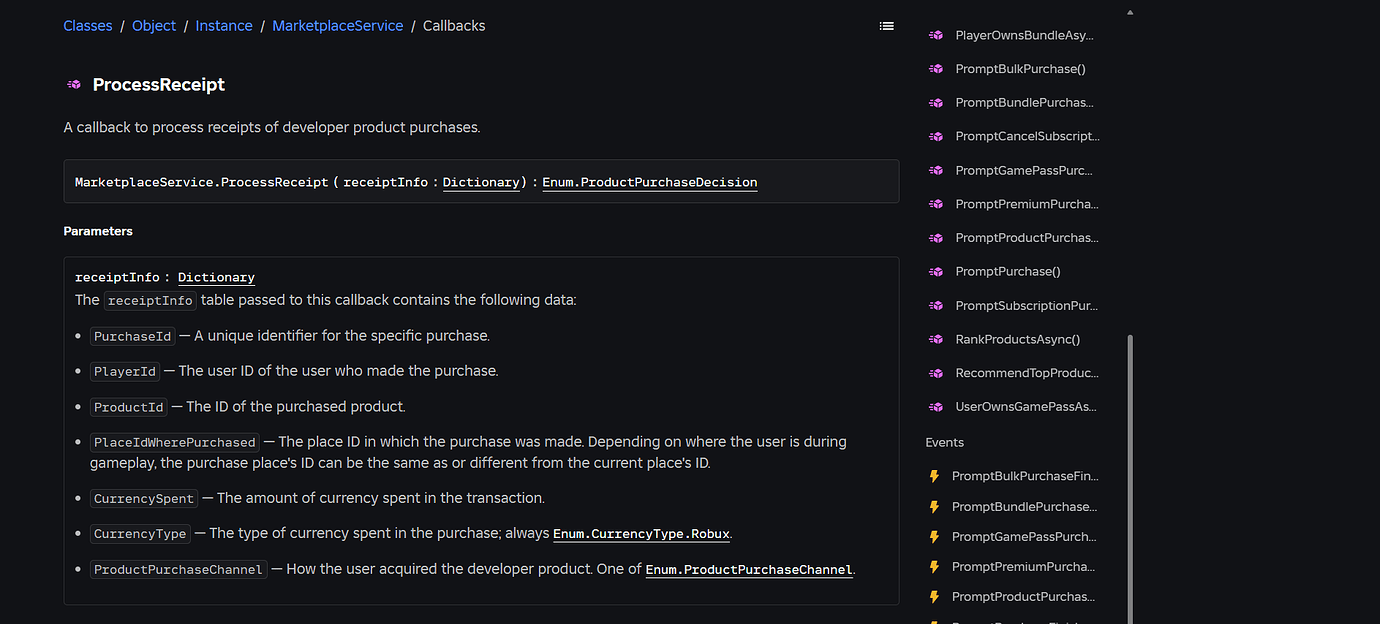Navigate to Instance in the breadcrumb

pos(224,26)
